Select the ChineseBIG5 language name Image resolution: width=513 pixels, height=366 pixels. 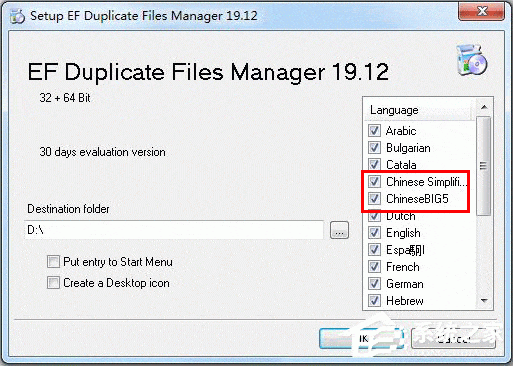[417, 199]
